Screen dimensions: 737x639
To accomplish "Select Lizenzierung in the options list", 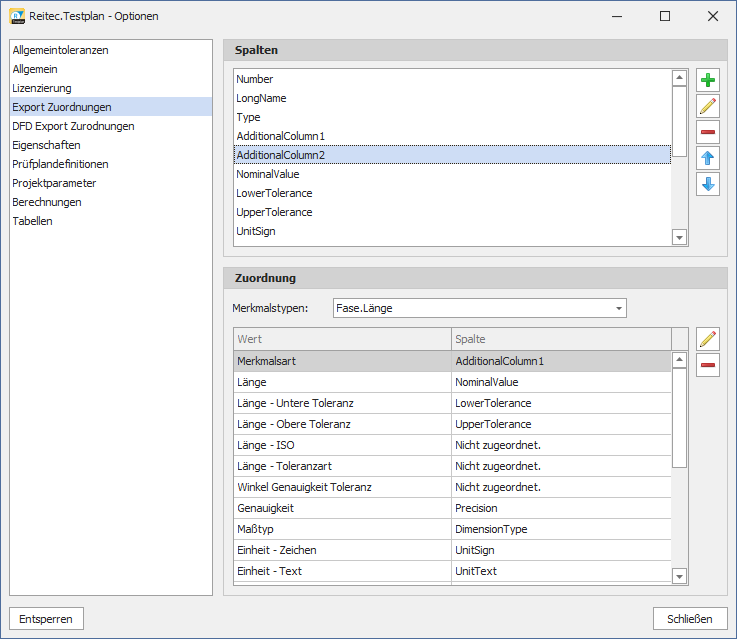I will (42, 88).
